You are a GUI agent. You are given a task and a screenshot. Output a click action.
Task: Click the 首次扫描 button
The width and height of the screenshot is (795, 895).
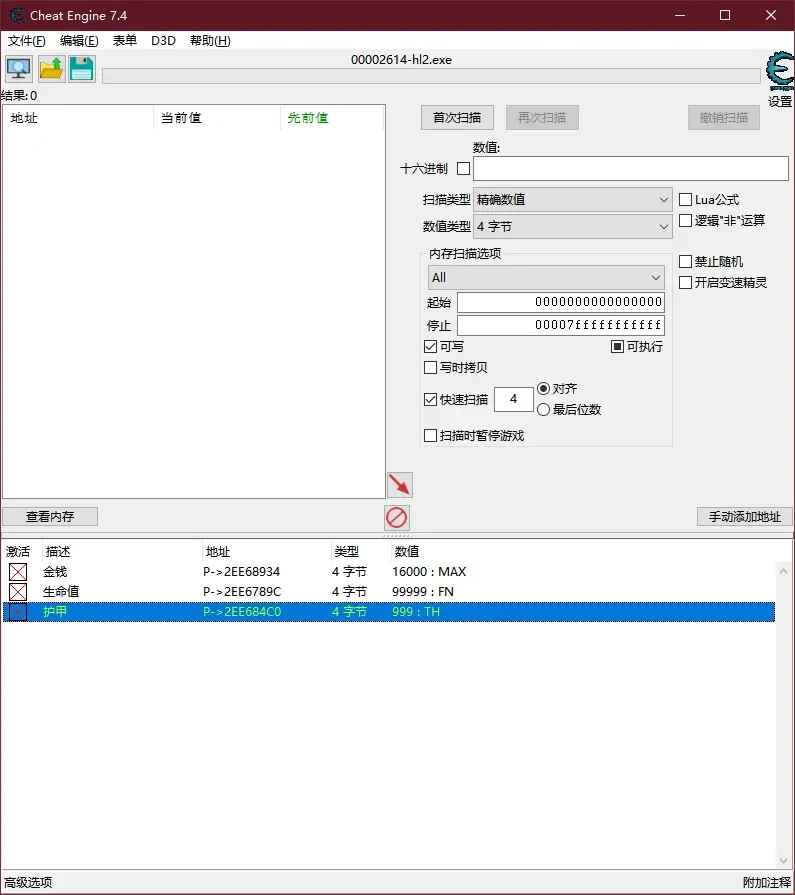tap(457, 118)
